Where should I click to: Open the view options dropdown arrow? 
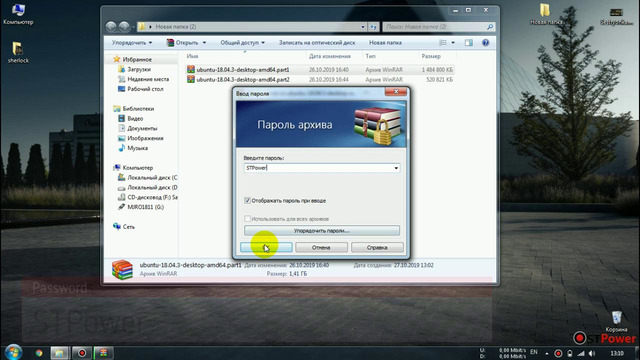click(453, 42)
